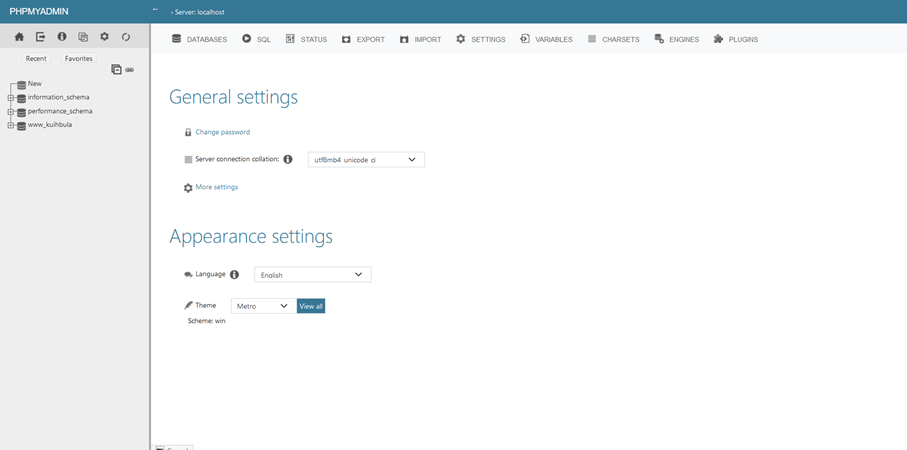Click the collapse all tree icon
The width and height of the screenshot is (907, 450).
pyautogui.click(x=116, y=70)
